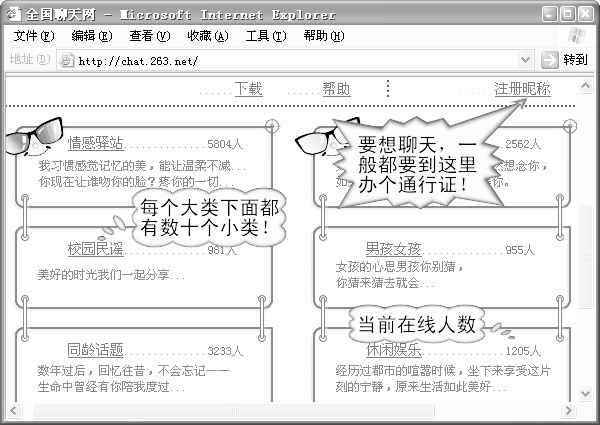Open the 收藏(A) menu

pyautogui.click(x=208, y=36)
